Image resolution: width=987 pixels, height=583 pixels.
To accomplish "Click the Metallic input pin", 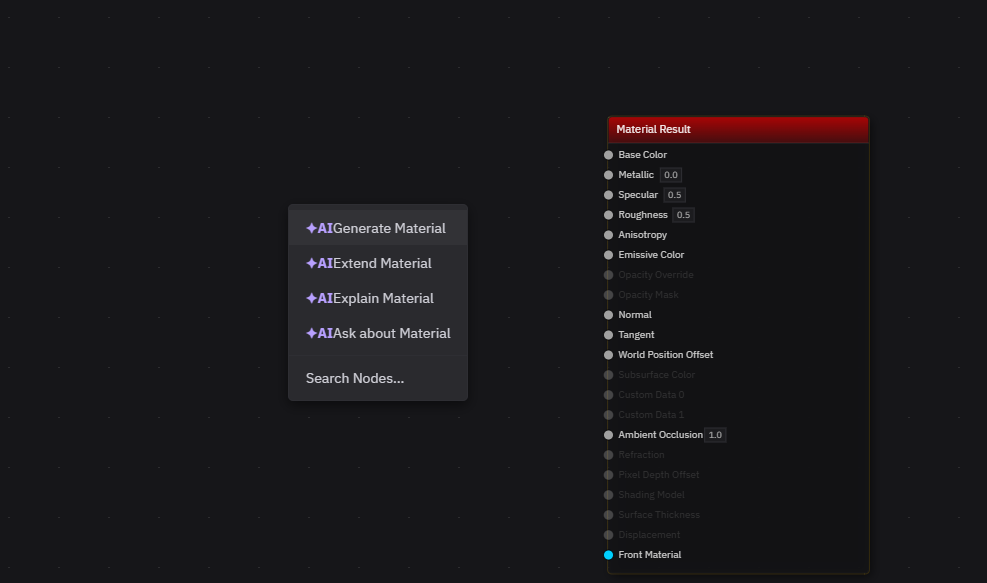I will click(x=608, y=174).
